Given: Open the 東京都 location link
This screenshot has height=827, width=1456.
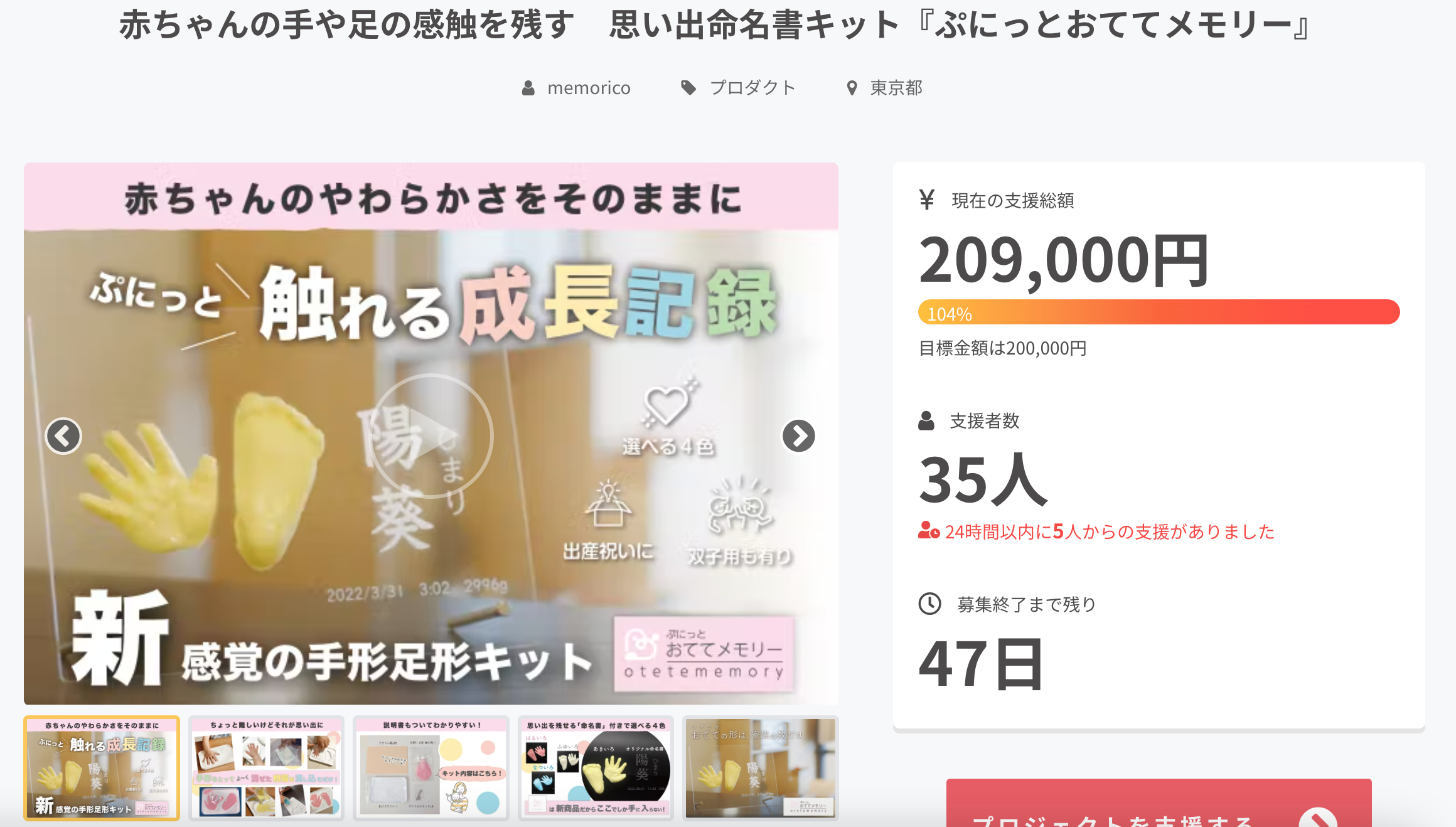Looking at the screenshot, I should tap(896, 88).
